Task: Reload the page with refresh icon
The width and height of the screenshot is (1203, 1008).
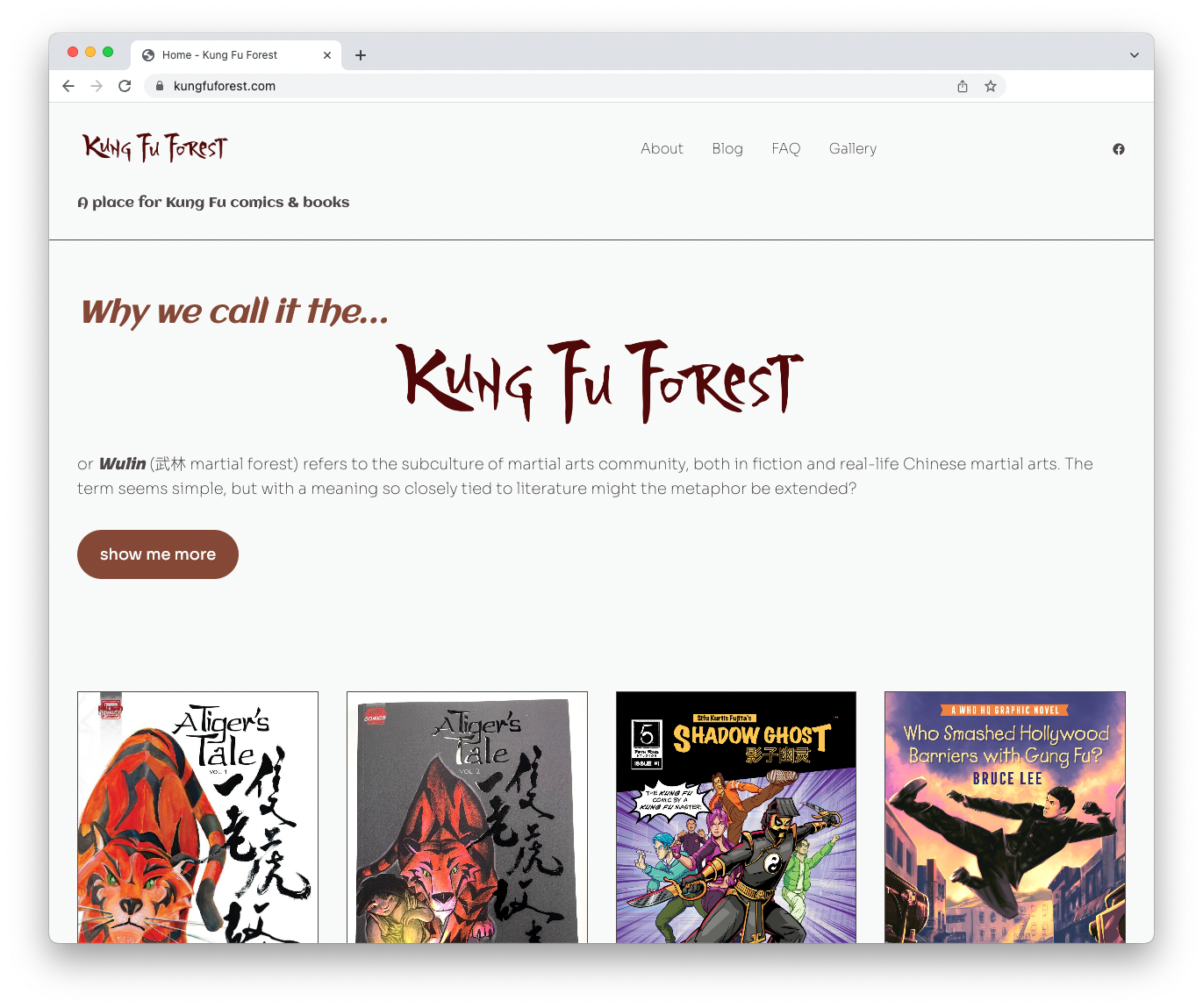Action: coord(125,86)
